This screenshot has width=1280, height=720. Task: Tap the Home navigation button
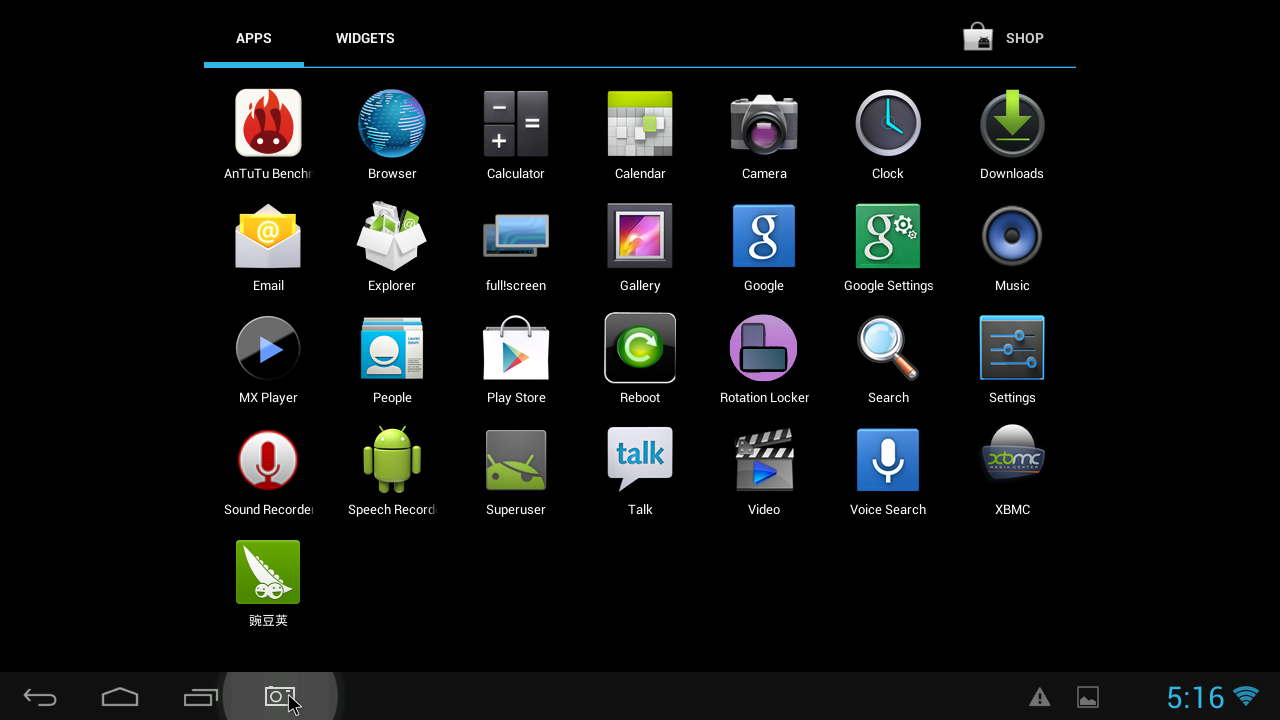point(120,697)
